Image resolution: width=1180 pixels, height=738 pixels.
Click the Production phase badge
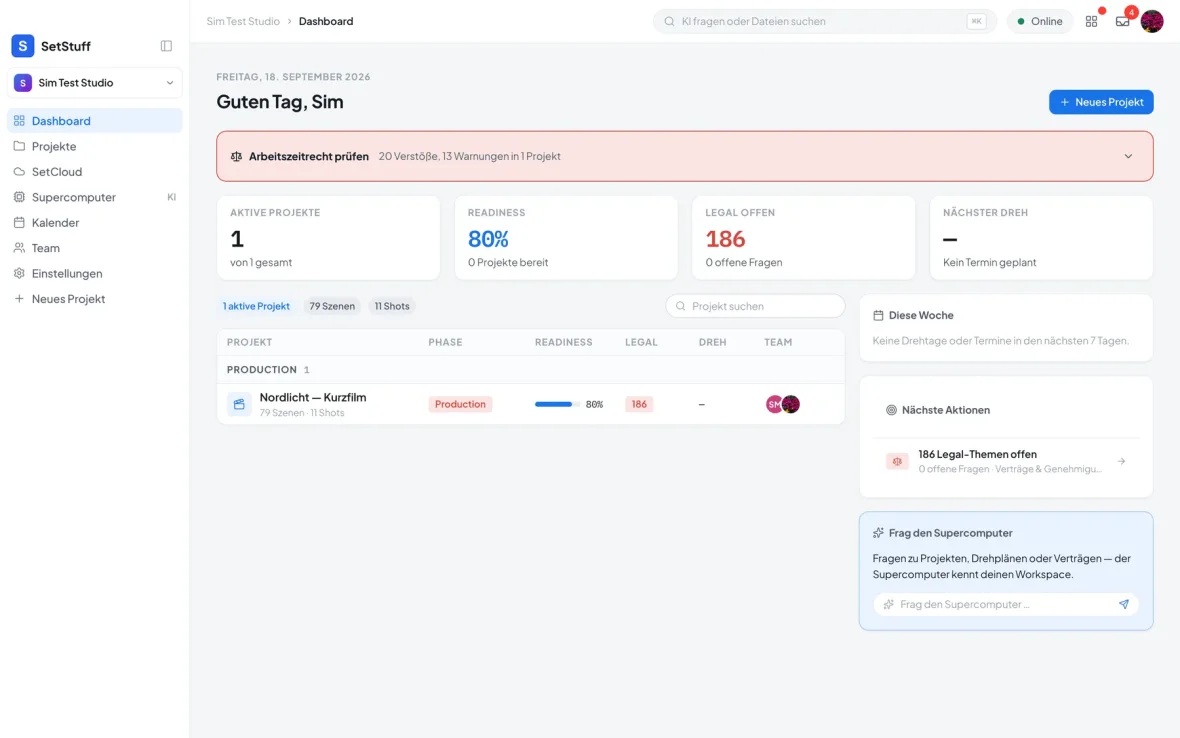point(460,404)
